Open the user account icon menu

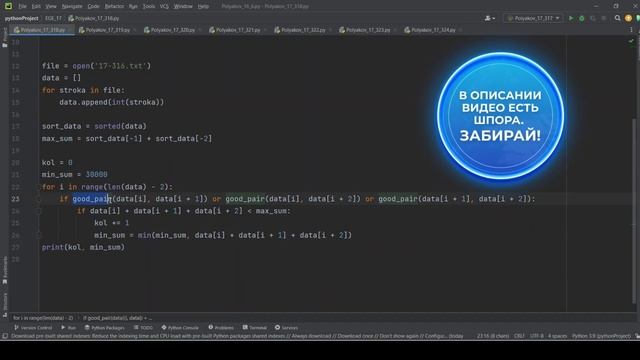489,18
